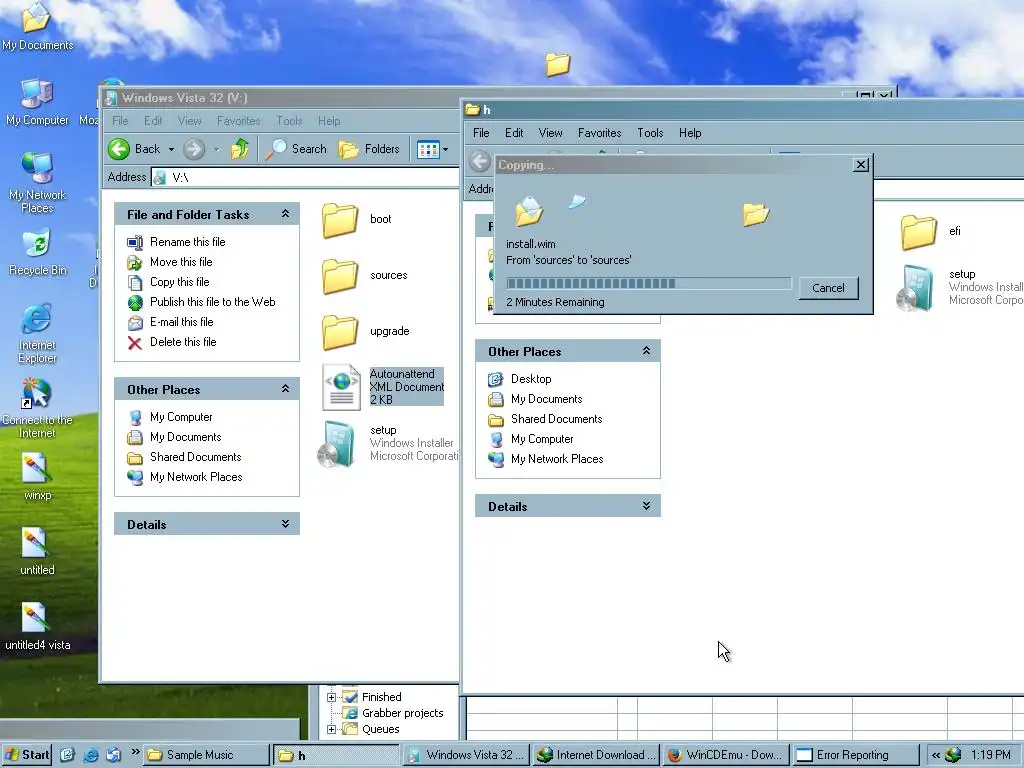1024x768 pixels.
Task: Expand Details panel in Vista 32 window
Action: (285, 524)
